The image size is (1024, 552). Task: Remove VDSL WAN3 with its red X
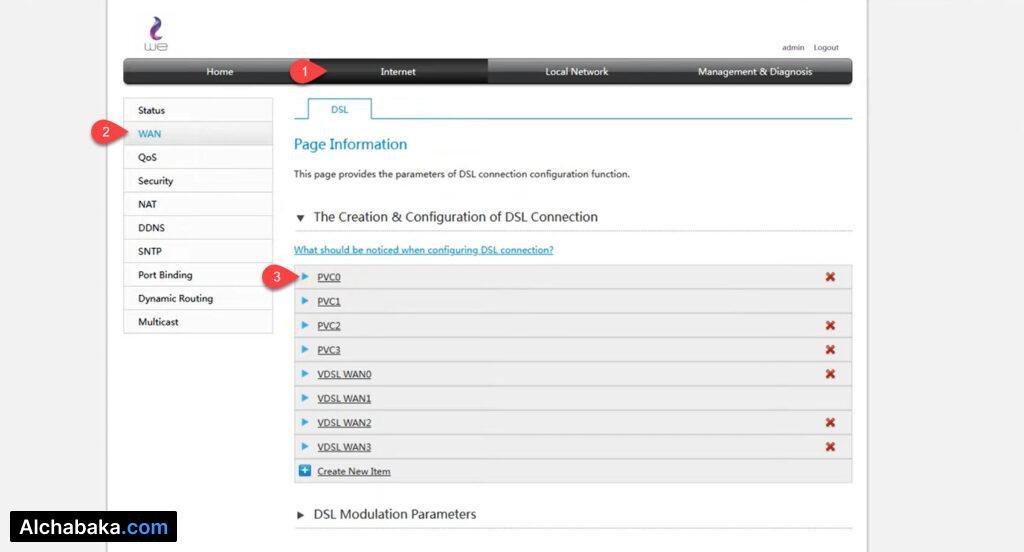point(830,447)
